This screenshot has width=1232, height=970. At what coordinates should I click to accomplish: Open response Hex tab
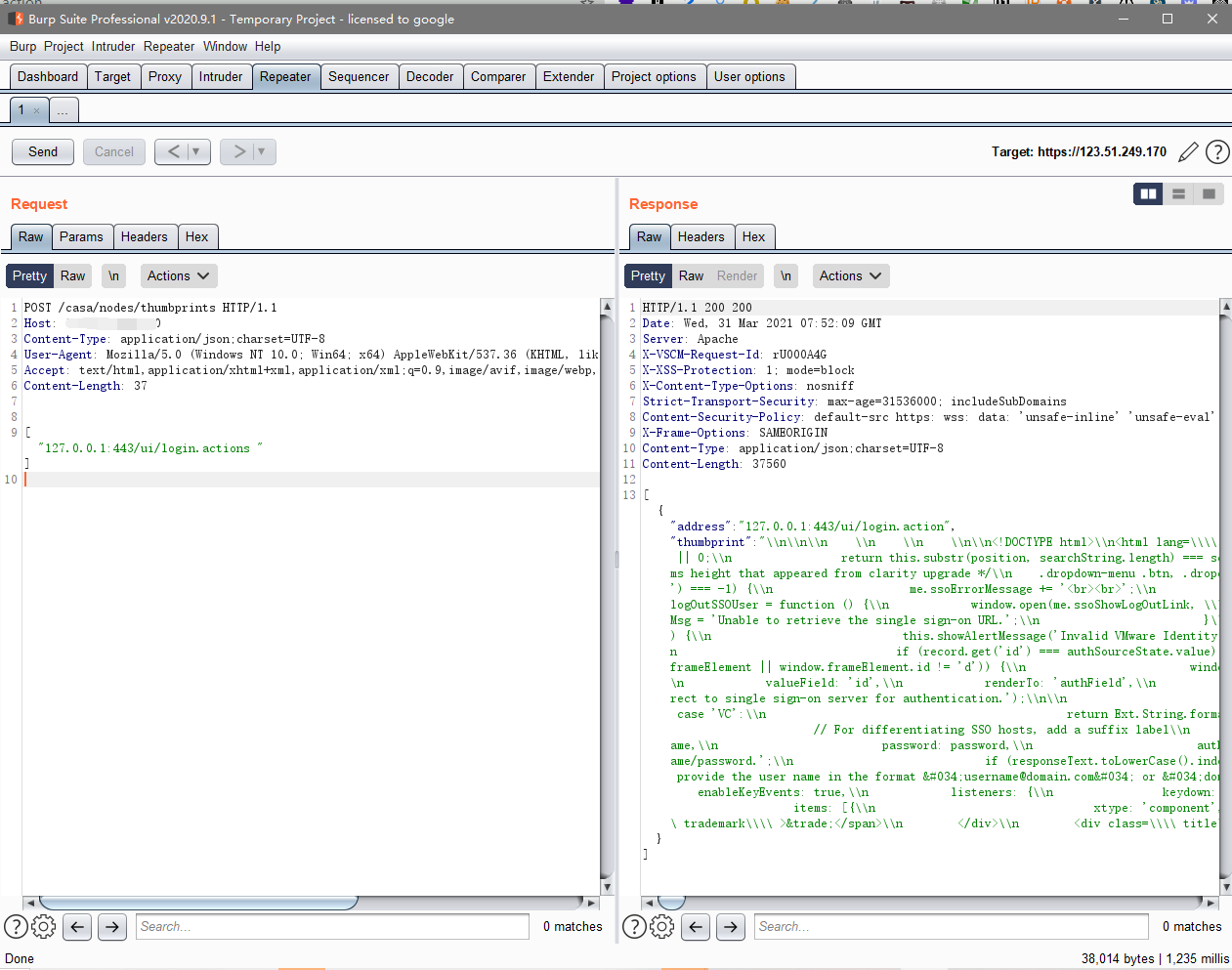pos(754,236)
